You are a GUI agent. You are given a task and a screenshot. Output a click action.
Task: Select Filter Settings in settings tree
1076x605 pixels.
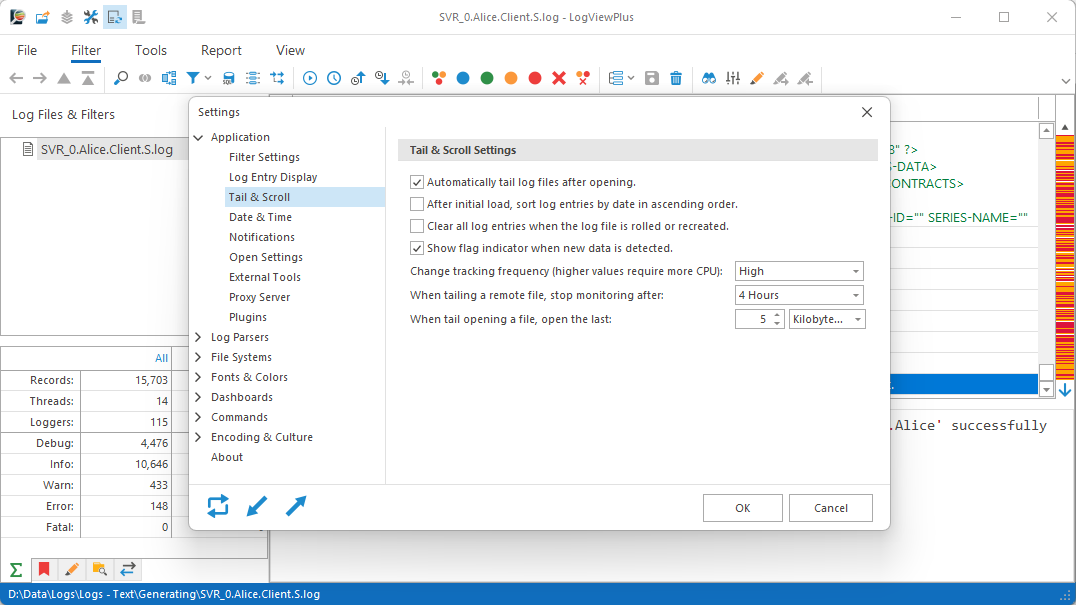[x=264, y=157]
